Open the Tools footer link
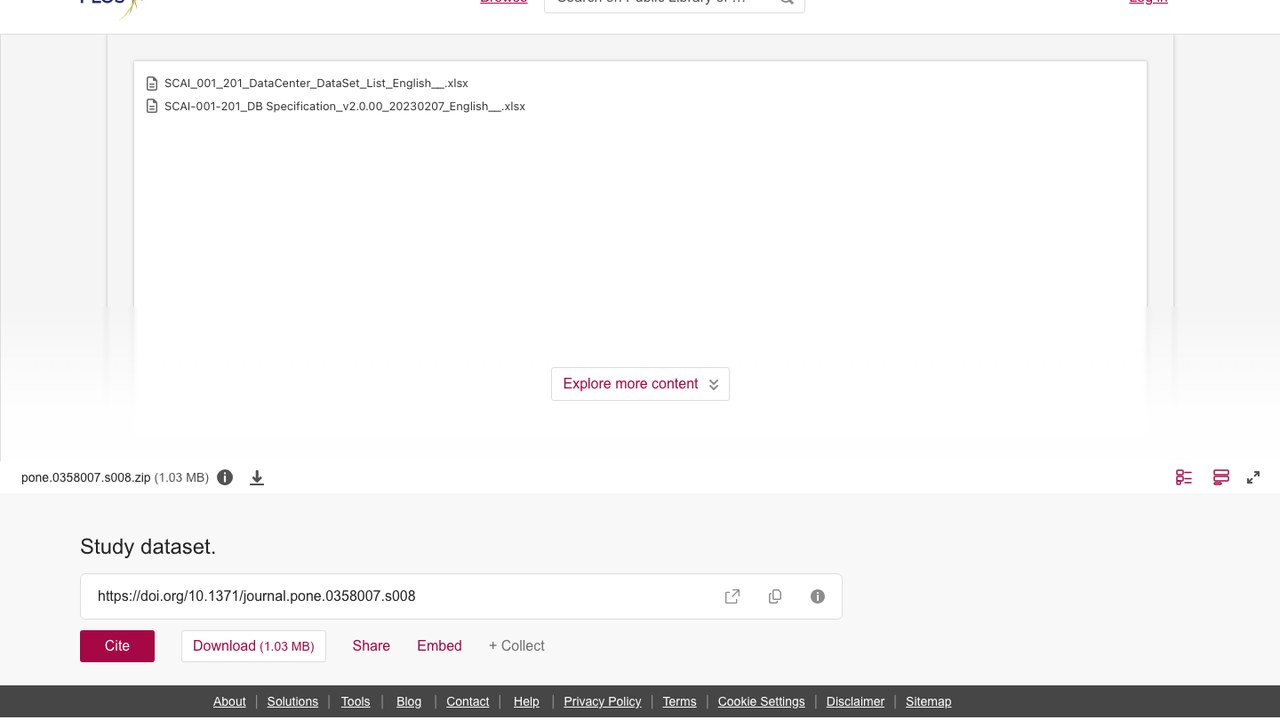 pos(355,702)
